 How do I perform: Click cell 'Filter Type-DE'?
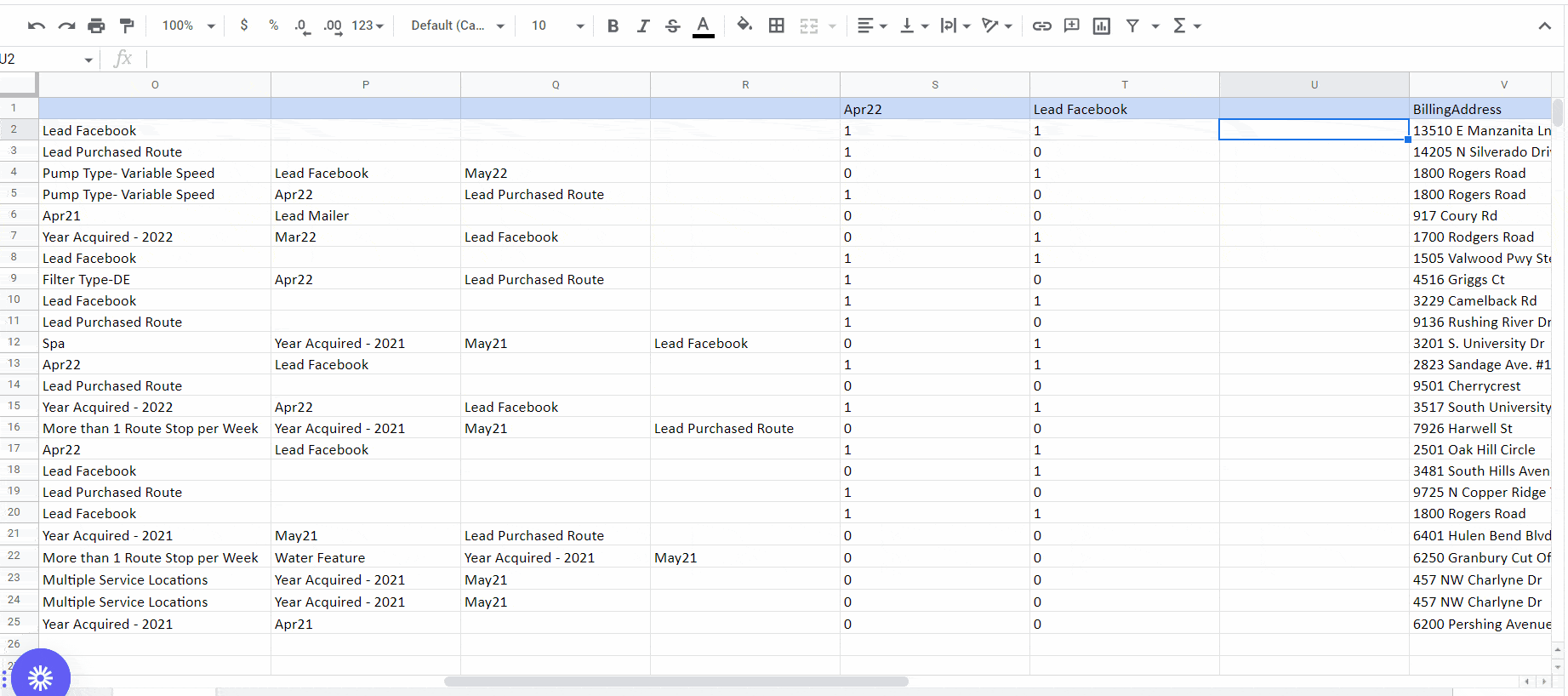(x=155, y=279)
